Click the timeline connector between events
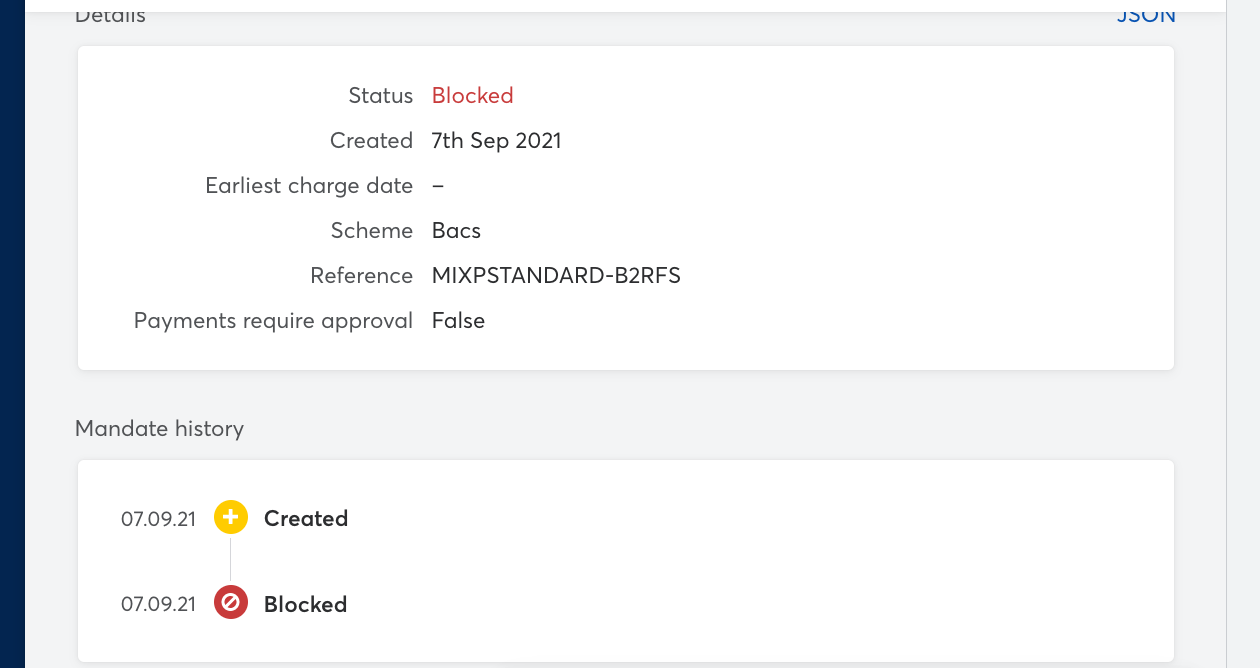This screenshot has width=1260, height=668. click(x=231, y=561)
